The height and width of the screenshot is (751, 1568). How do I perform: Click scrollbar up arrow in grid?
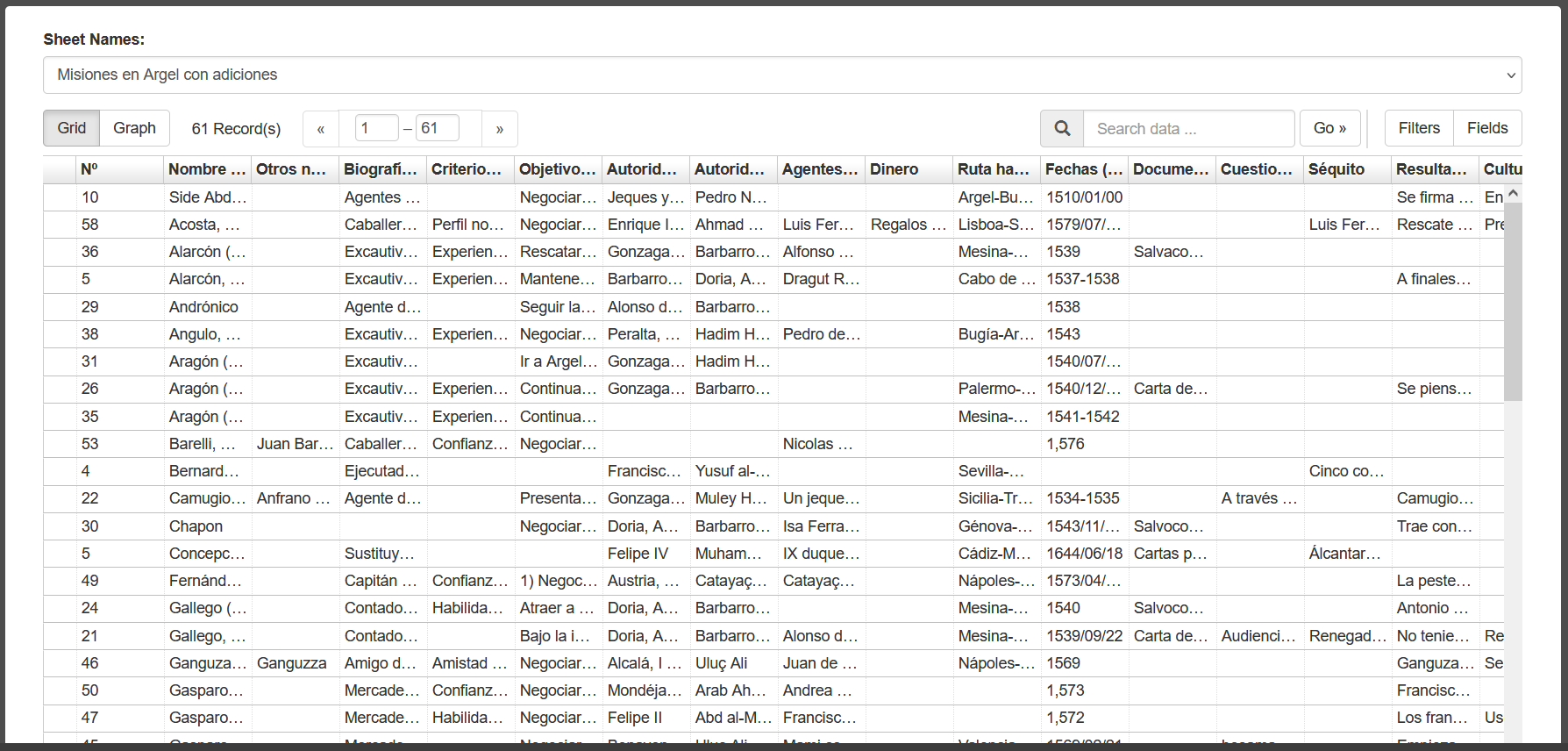tap(1513, 193)
